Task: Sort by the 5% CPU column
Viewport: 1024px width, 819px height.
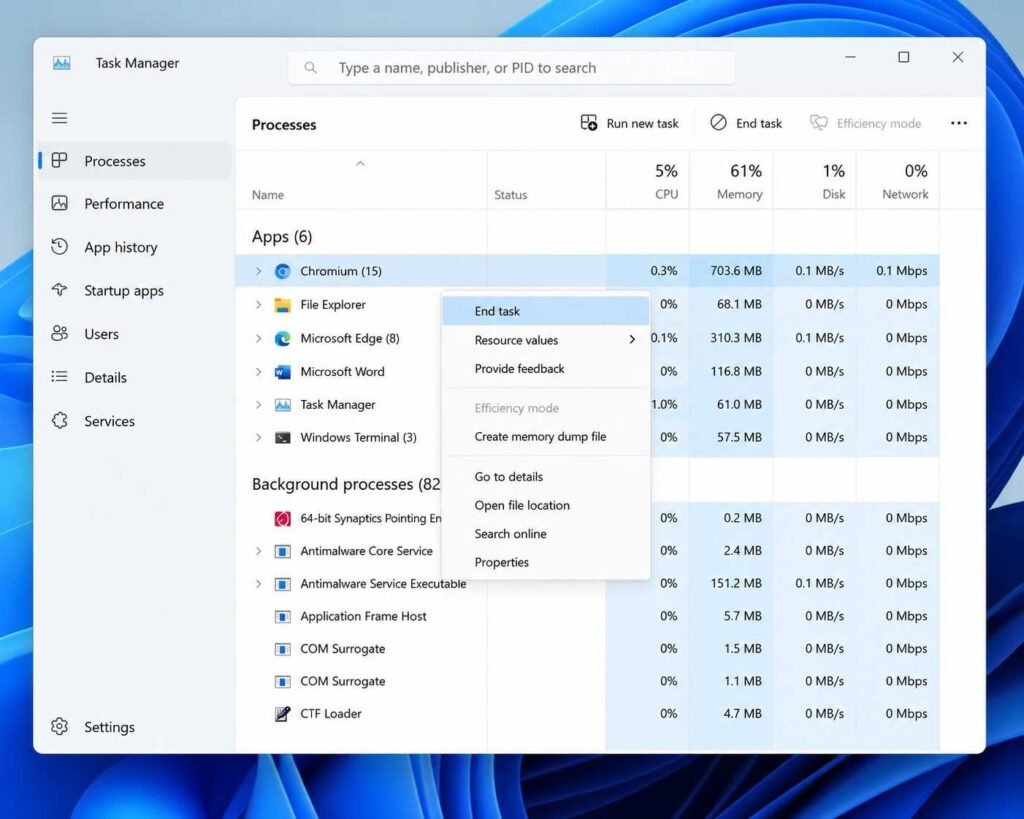Action: pos(647,181)
